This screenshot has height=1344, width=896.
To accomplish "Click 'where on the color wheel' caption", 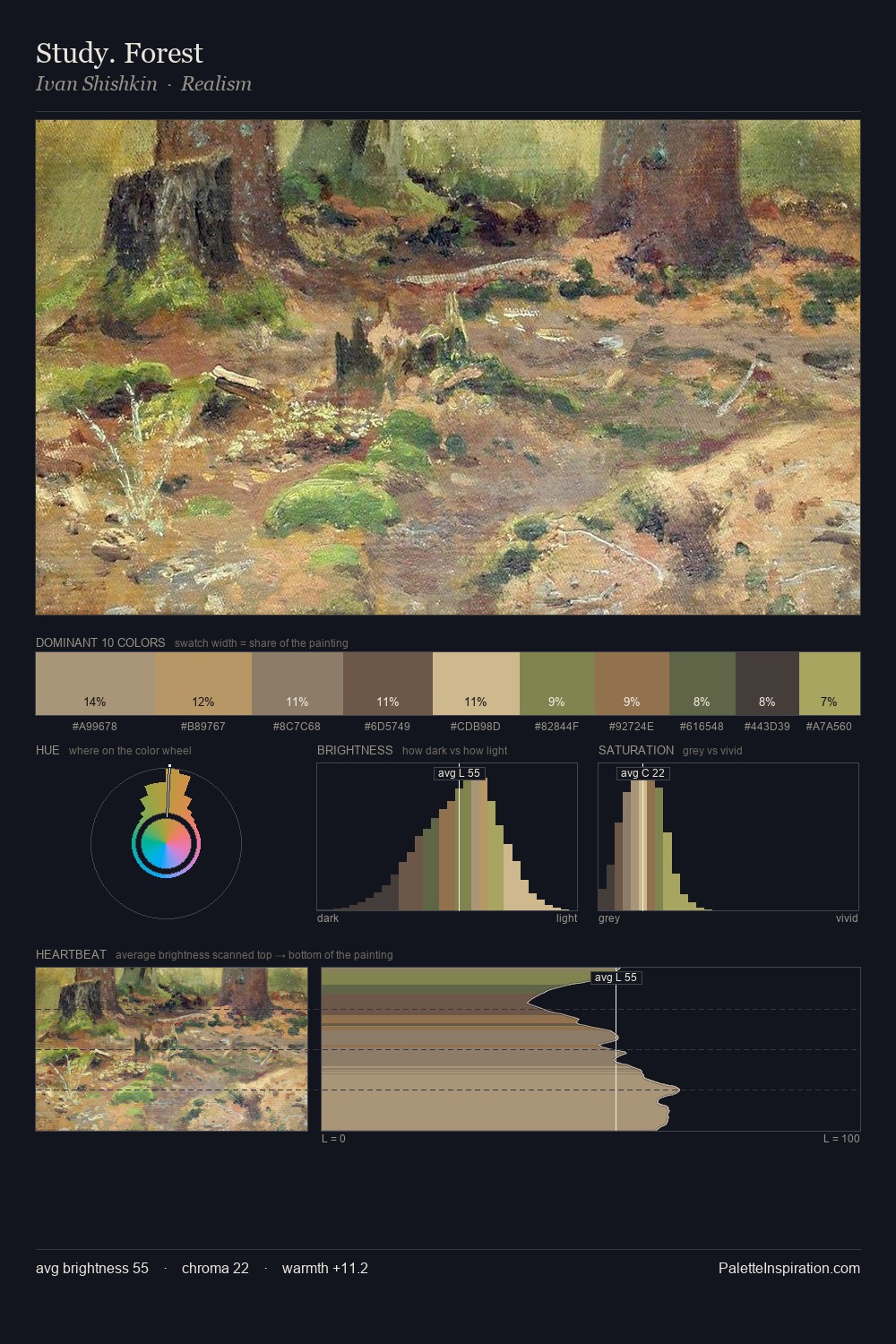I will (130, 750).
